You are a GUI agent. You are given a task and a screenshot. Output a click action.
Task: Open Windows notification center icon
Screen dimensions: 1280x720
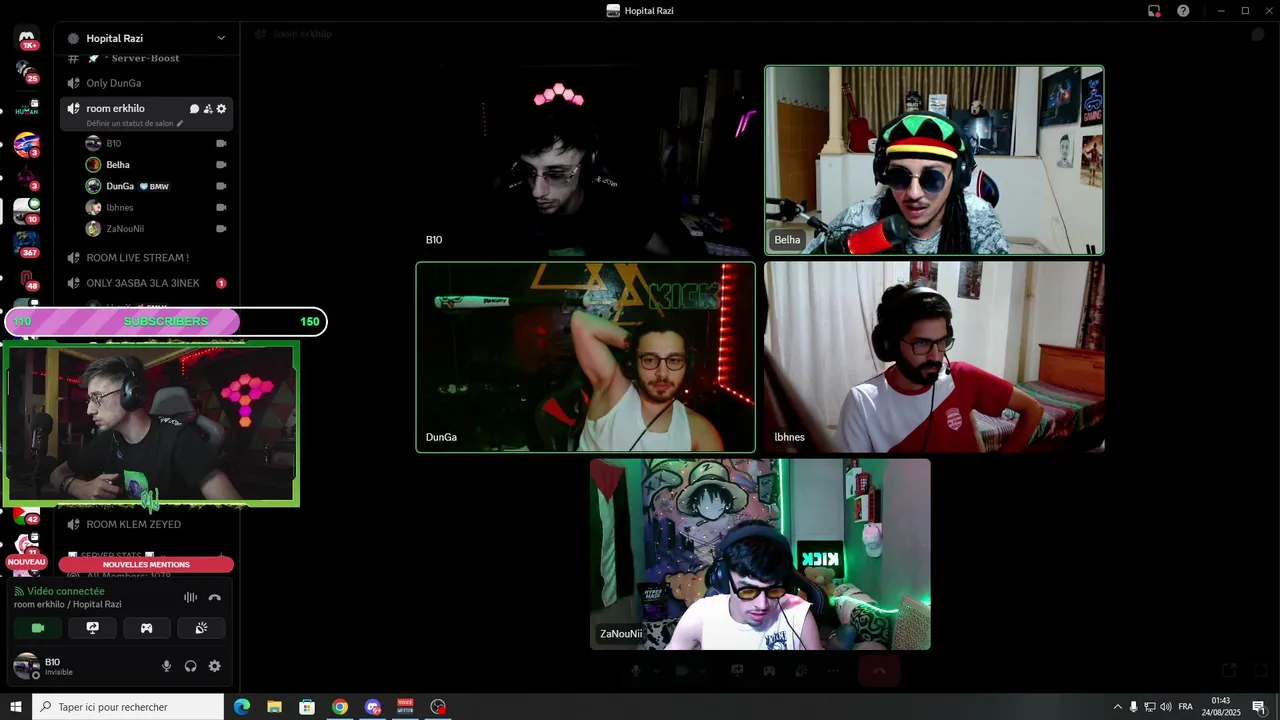1259,707
